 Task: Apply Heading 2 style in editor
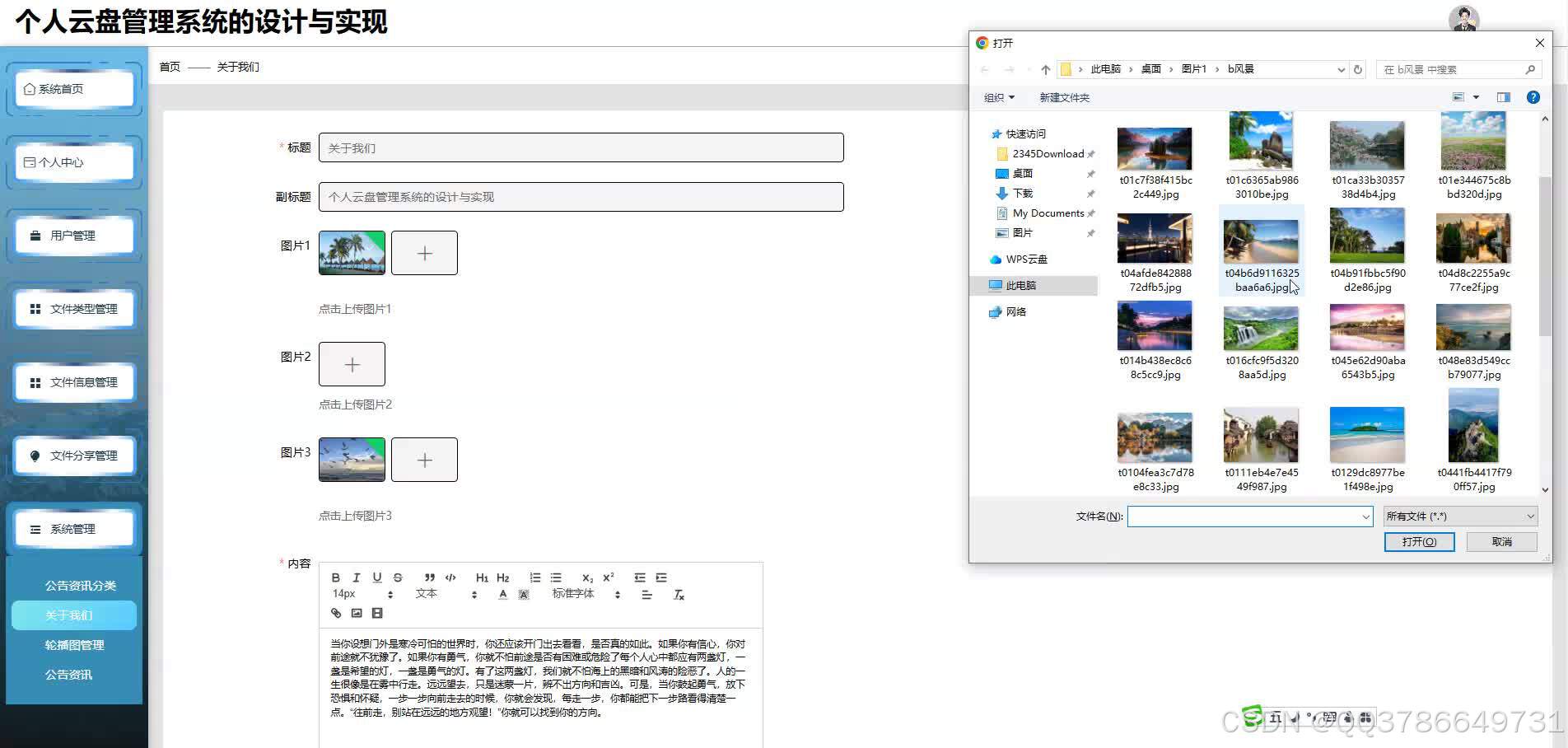coord(503,577)
